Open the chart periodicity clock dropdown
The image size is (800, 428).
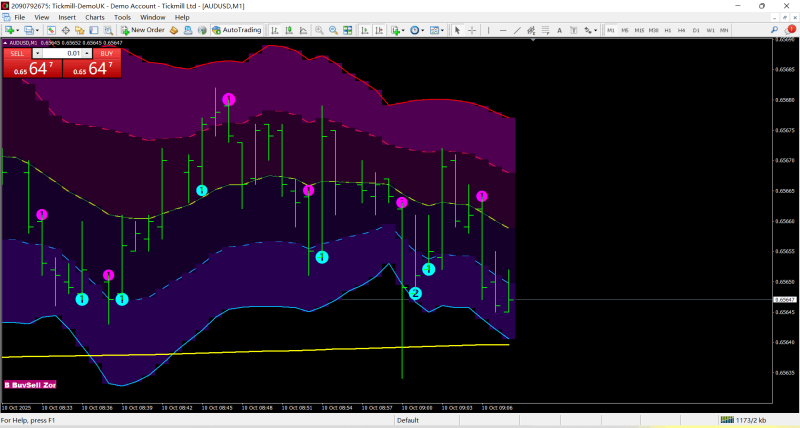click(x=418, y=30)
